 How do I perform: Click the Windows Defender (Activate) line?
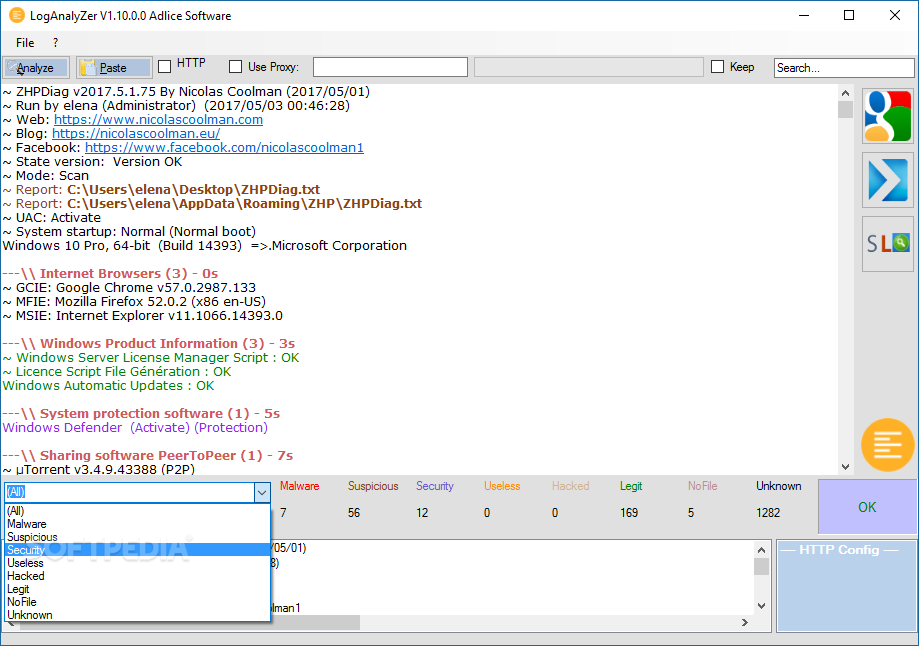point(135,427)
